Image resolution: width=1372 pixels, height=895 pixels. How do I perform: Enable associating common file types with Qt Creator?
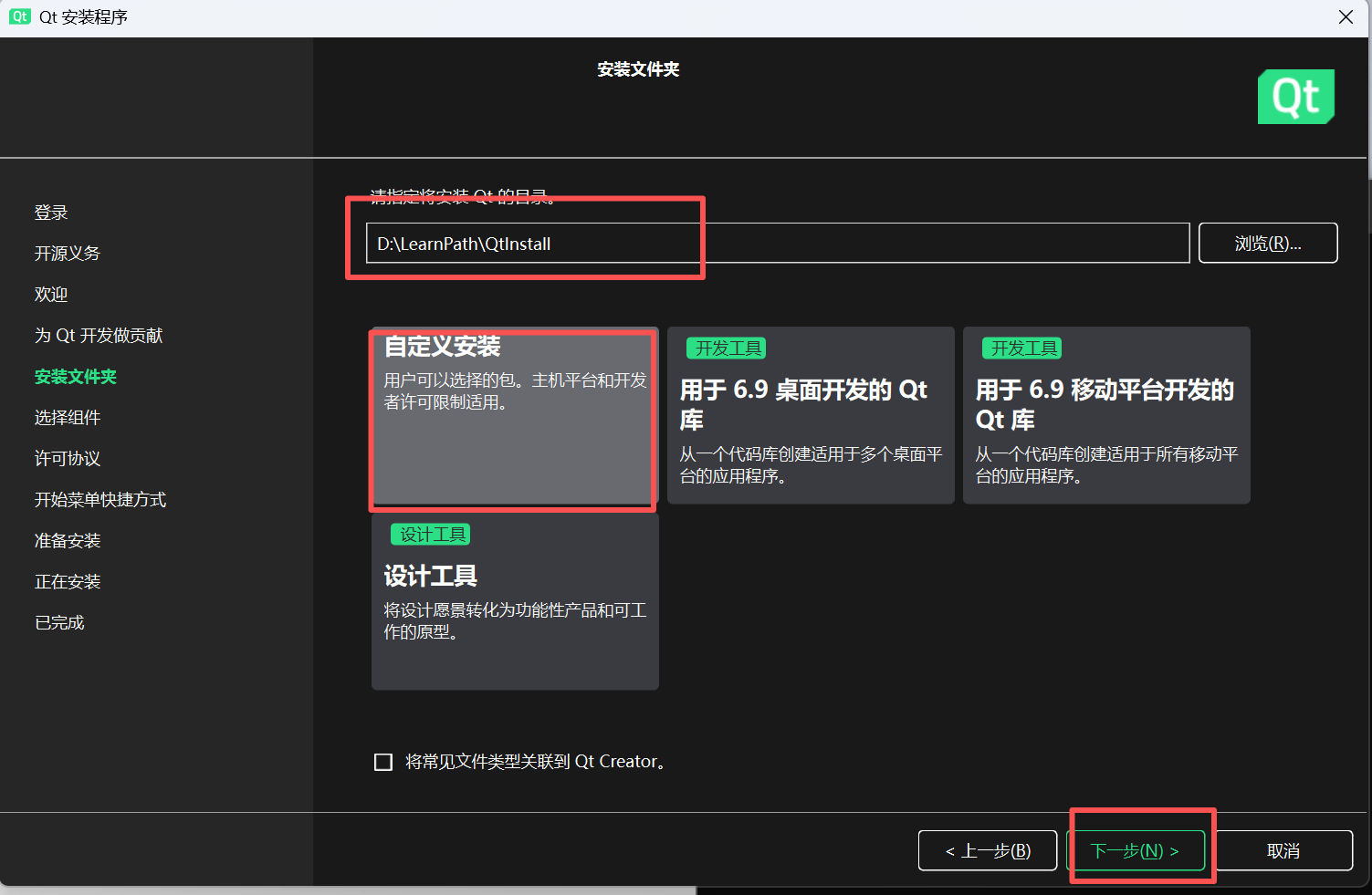[x=382, y=761]
